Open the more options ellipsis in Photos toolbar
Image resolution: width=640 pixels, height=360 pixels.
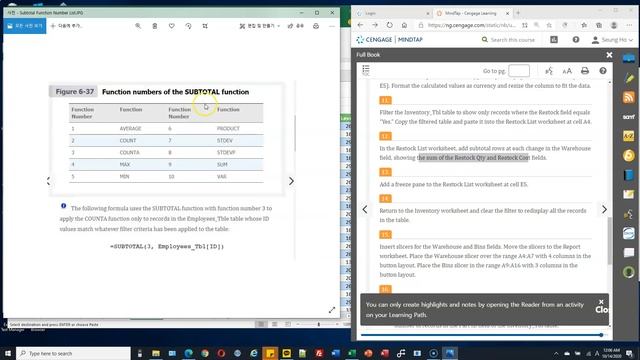[x=332, y=26]
